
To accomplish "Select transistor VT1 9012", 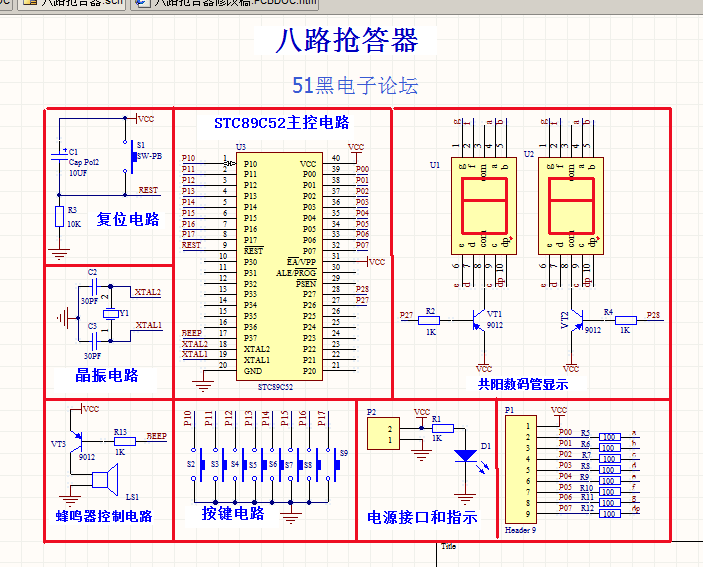I will click(x=479, y=320).
